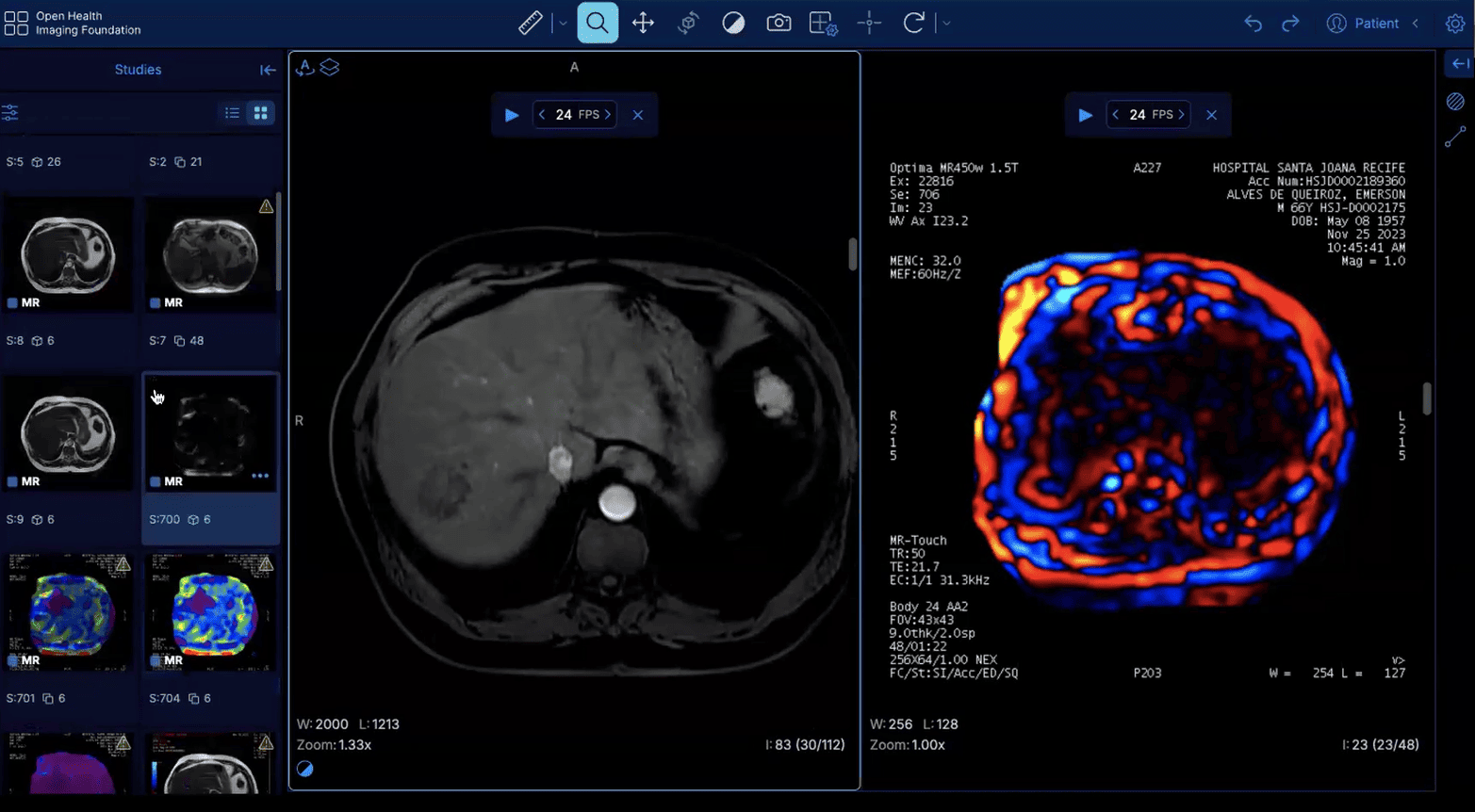Open the Studies panel tab

point(138,70)
